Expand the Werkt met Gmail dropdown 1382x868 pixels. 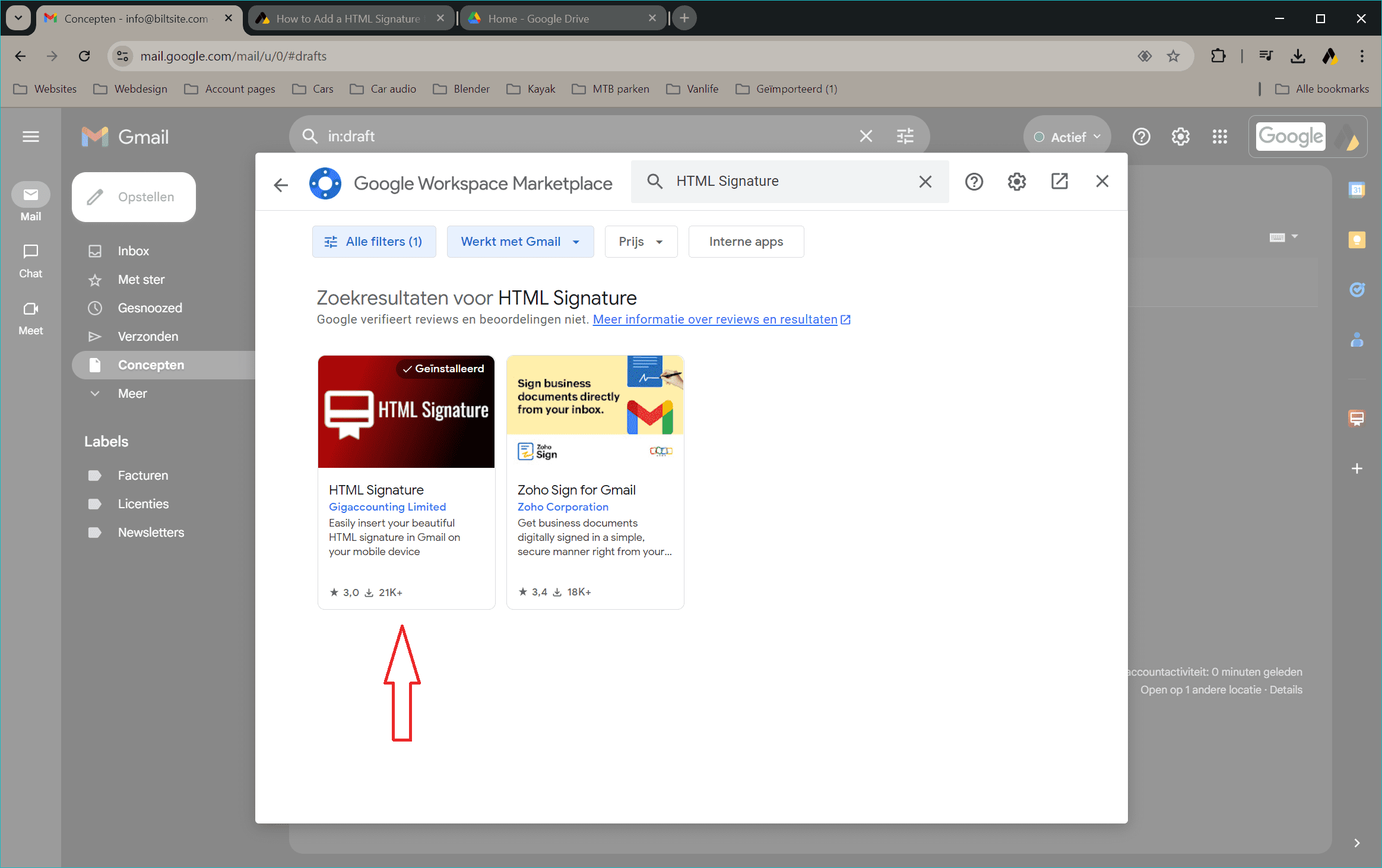[x=520, y=242]
